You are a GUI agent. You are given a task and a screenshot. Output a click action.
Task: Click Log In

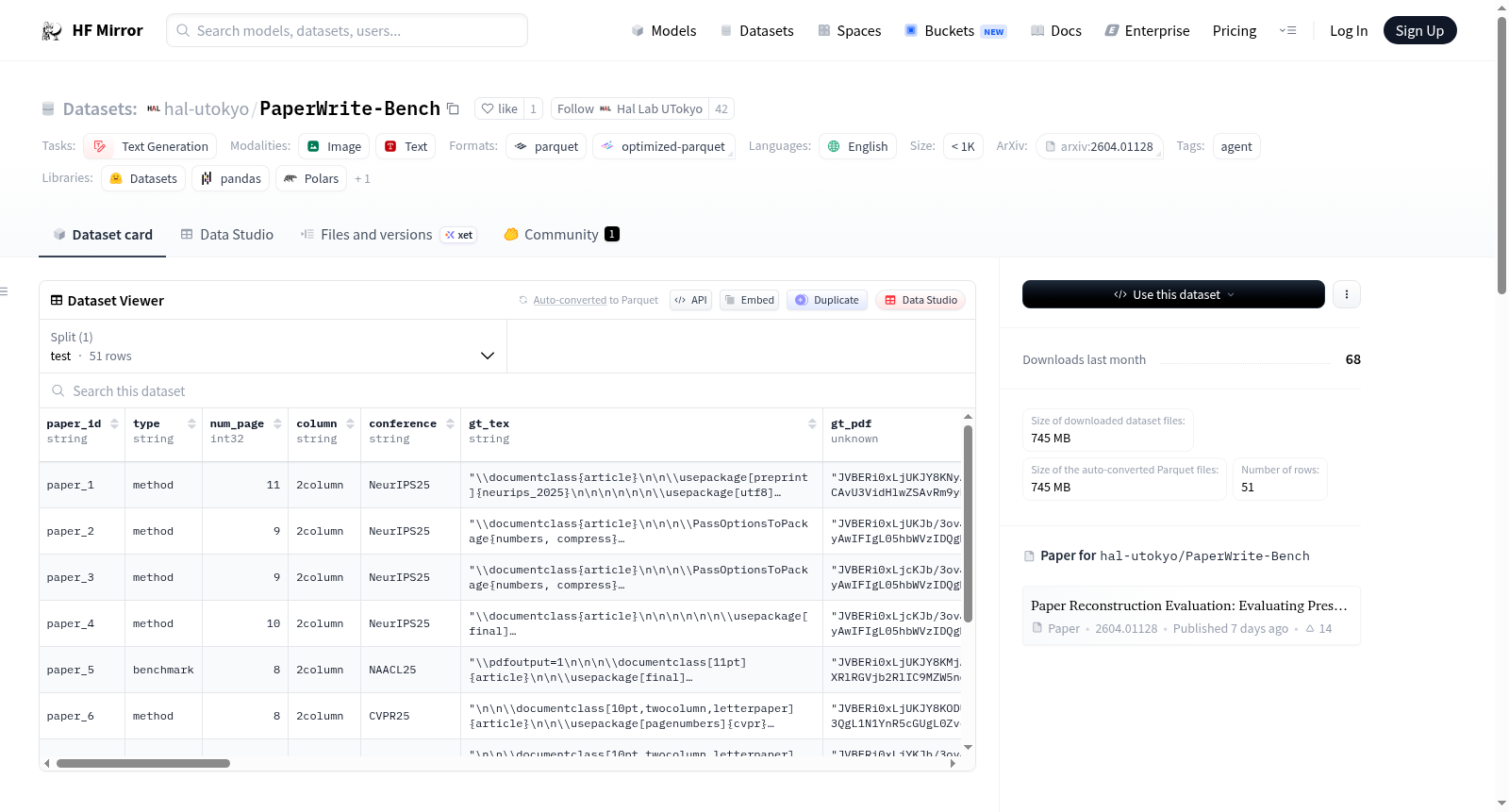(1349, 31)
